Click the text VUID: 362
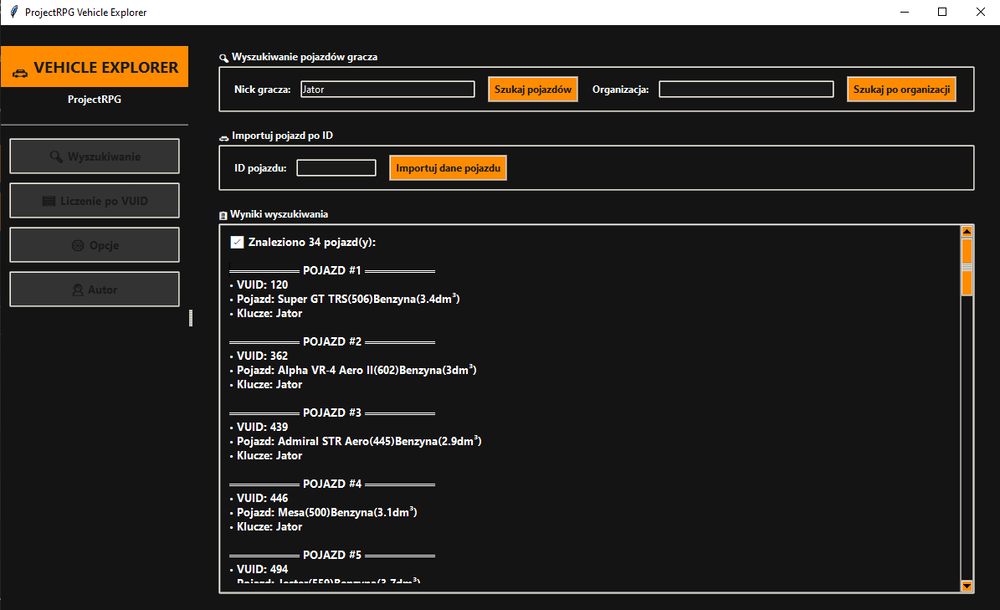Image resolution: width=1000 pixels, height=610 pixels. pos(262,356)
